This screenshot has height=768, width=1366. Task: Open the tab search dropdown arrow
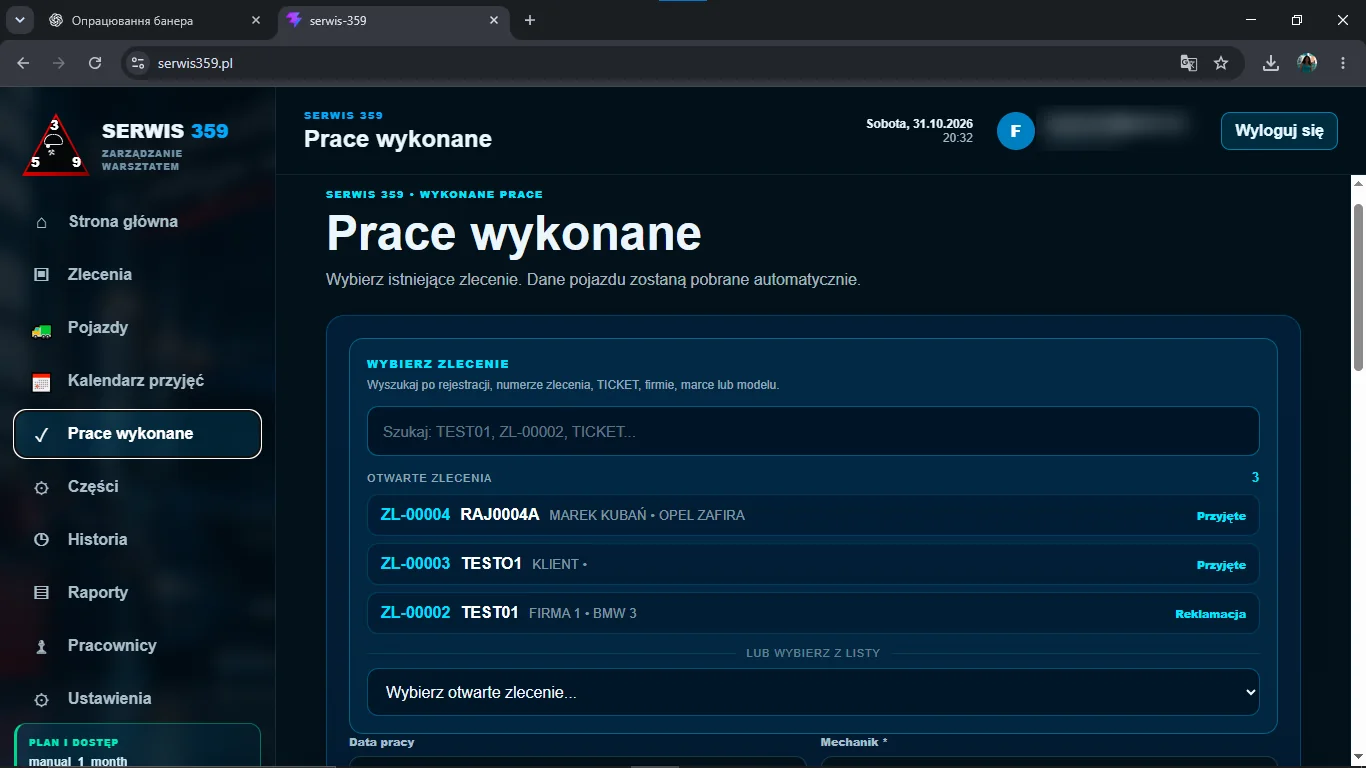pos(19,20)
